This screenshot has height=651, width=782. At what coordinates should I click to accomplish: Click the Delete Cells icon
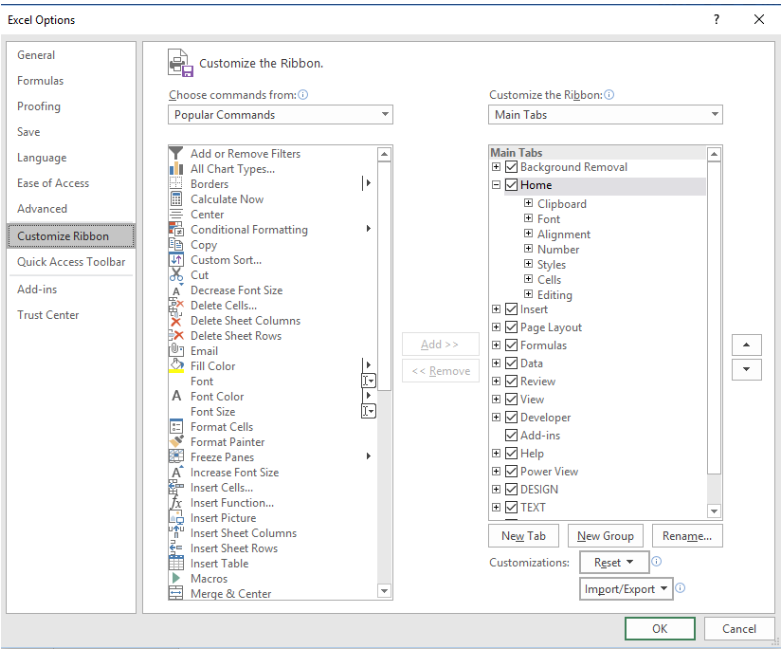[x=176, y=305]
